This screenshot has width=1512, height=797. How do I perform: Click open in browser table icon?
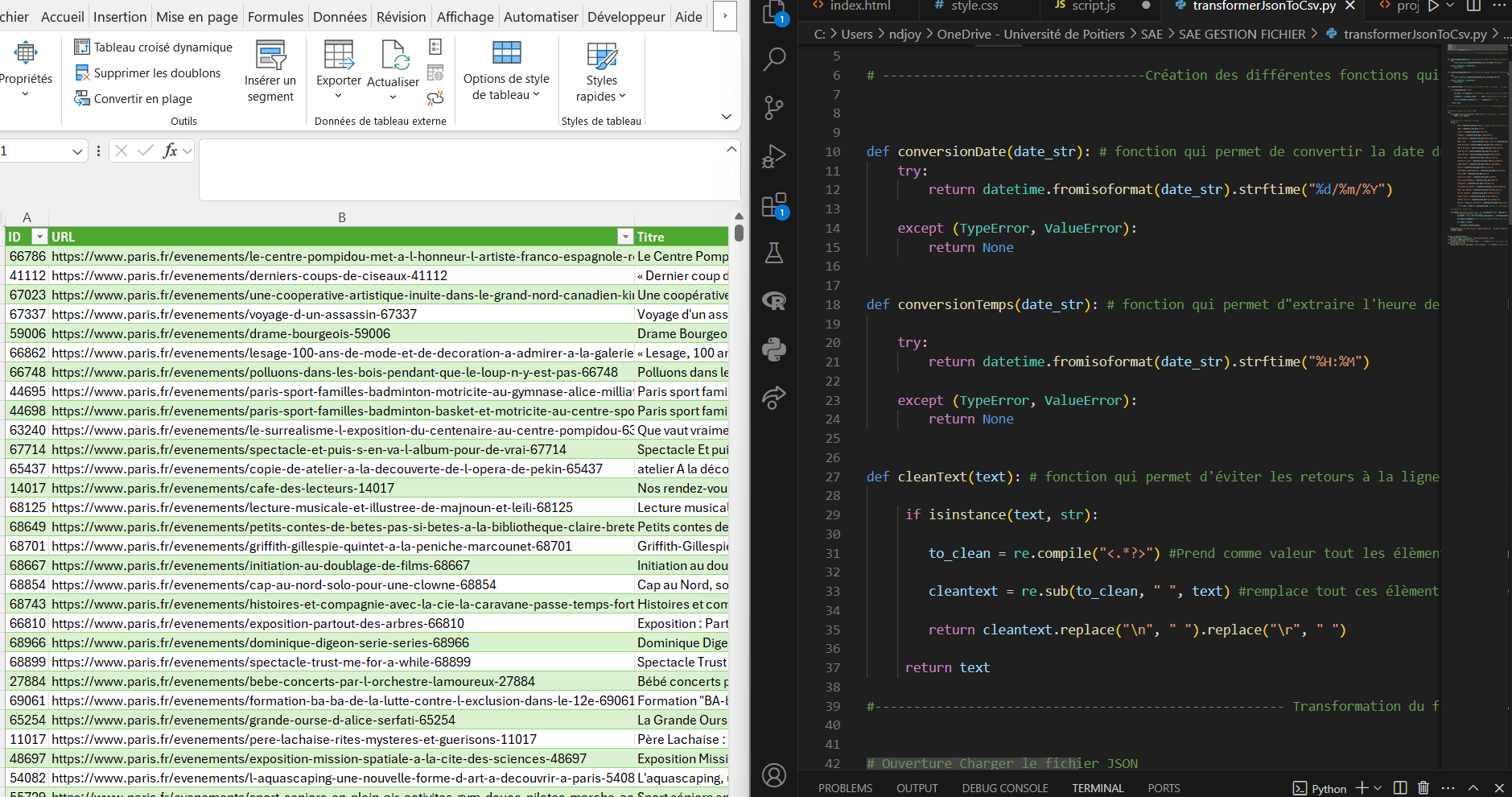click(x=435, y=73)
